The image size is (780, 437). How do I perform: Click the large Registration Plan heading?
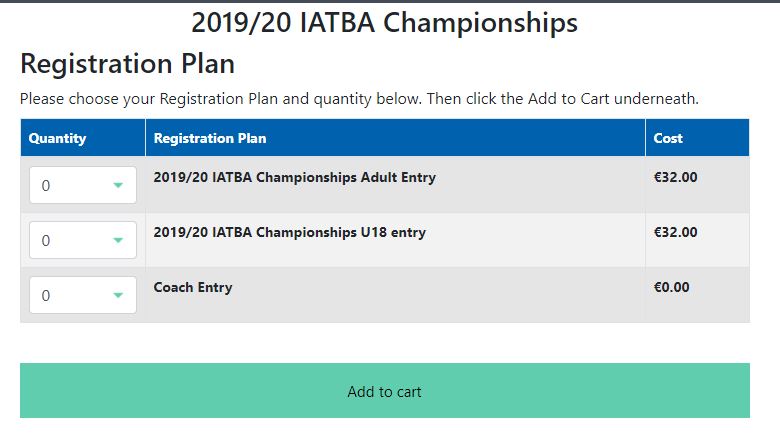[128, 64]
